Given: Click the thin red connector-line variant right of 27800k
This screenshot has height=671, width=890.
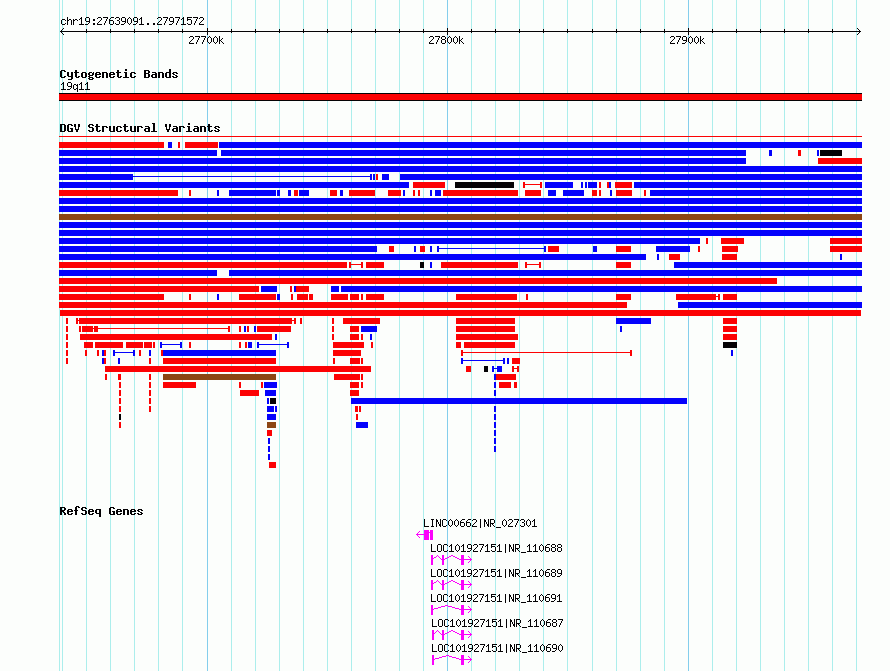Looking at the screenshot, I should point(547,353).
